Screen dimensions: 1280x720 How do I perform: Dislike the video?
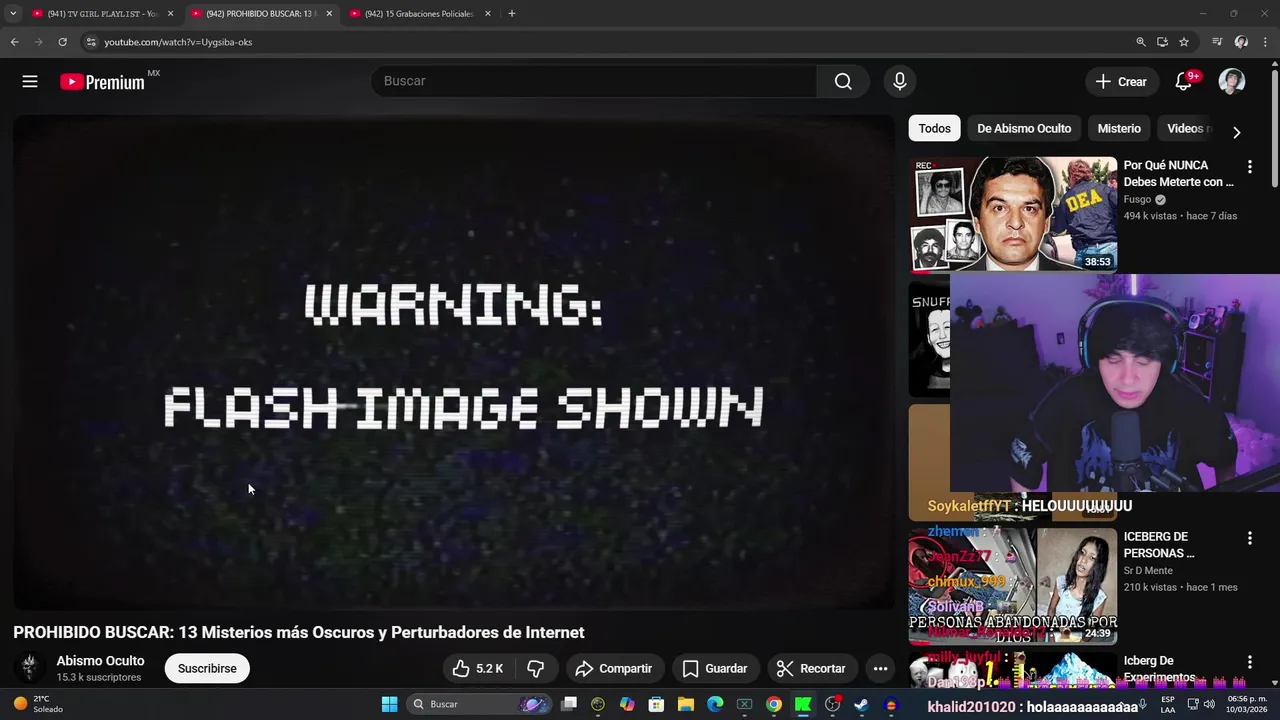pos(536,668)
